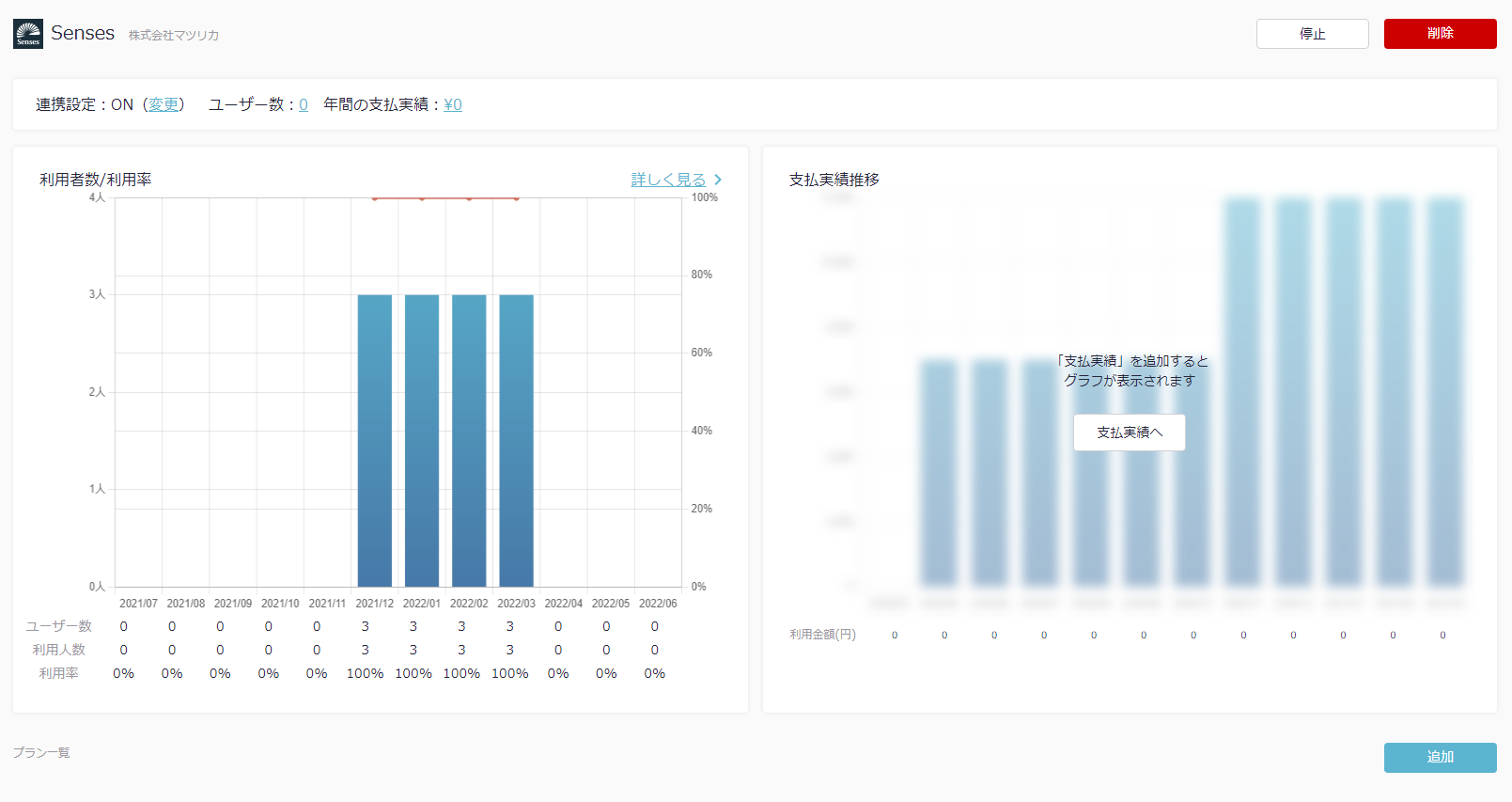Open the ユーザー数 value link
The height and width of the screenshot is (802, 1512).
(x=304, y=104)
